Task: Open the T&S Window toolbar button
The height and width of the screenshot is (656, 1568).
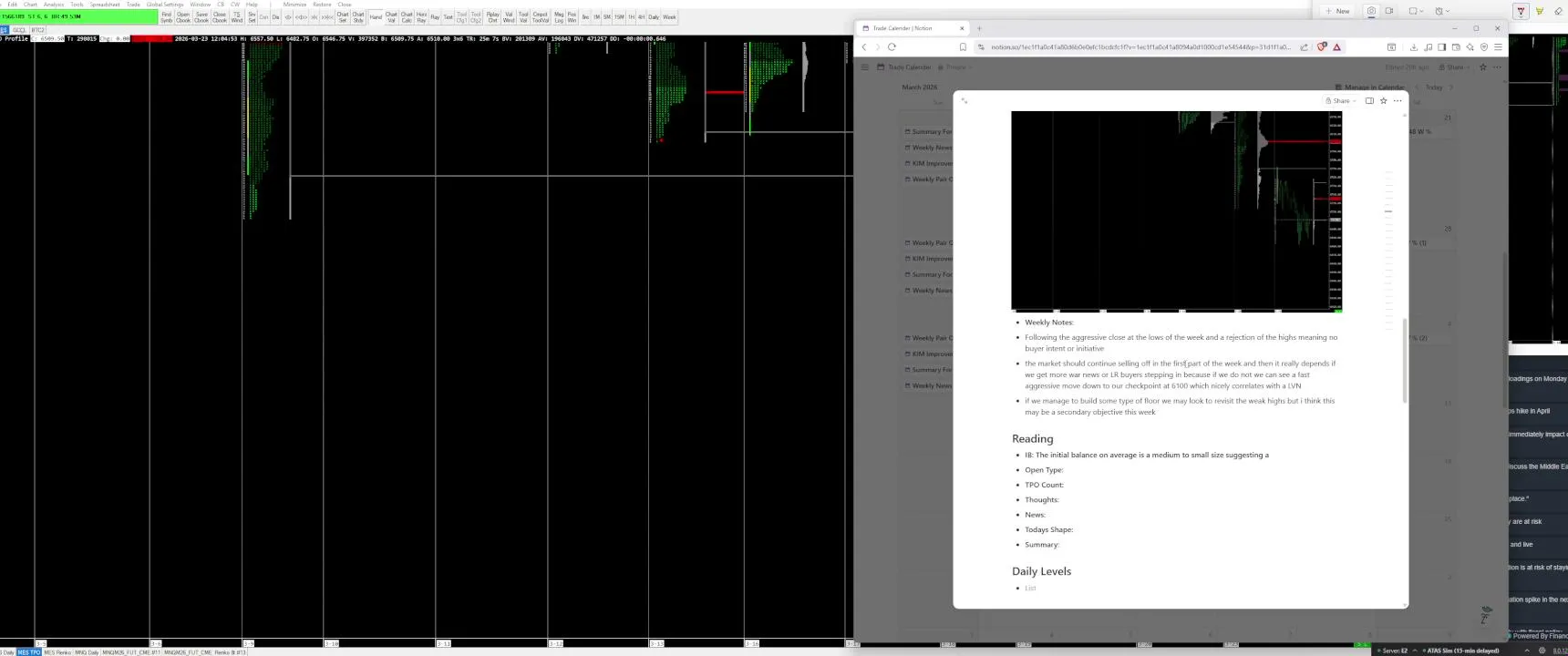Action: (237, 16)
